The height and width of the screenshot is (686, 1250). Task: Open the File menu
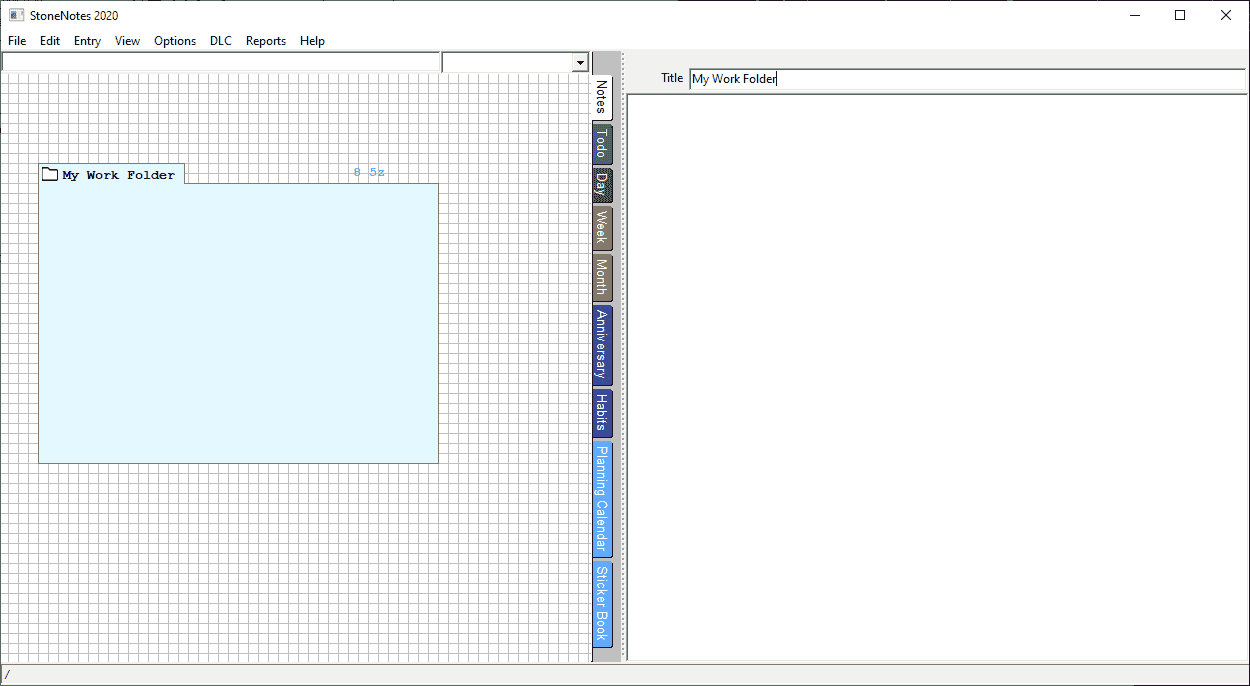(x=17, y=41)
